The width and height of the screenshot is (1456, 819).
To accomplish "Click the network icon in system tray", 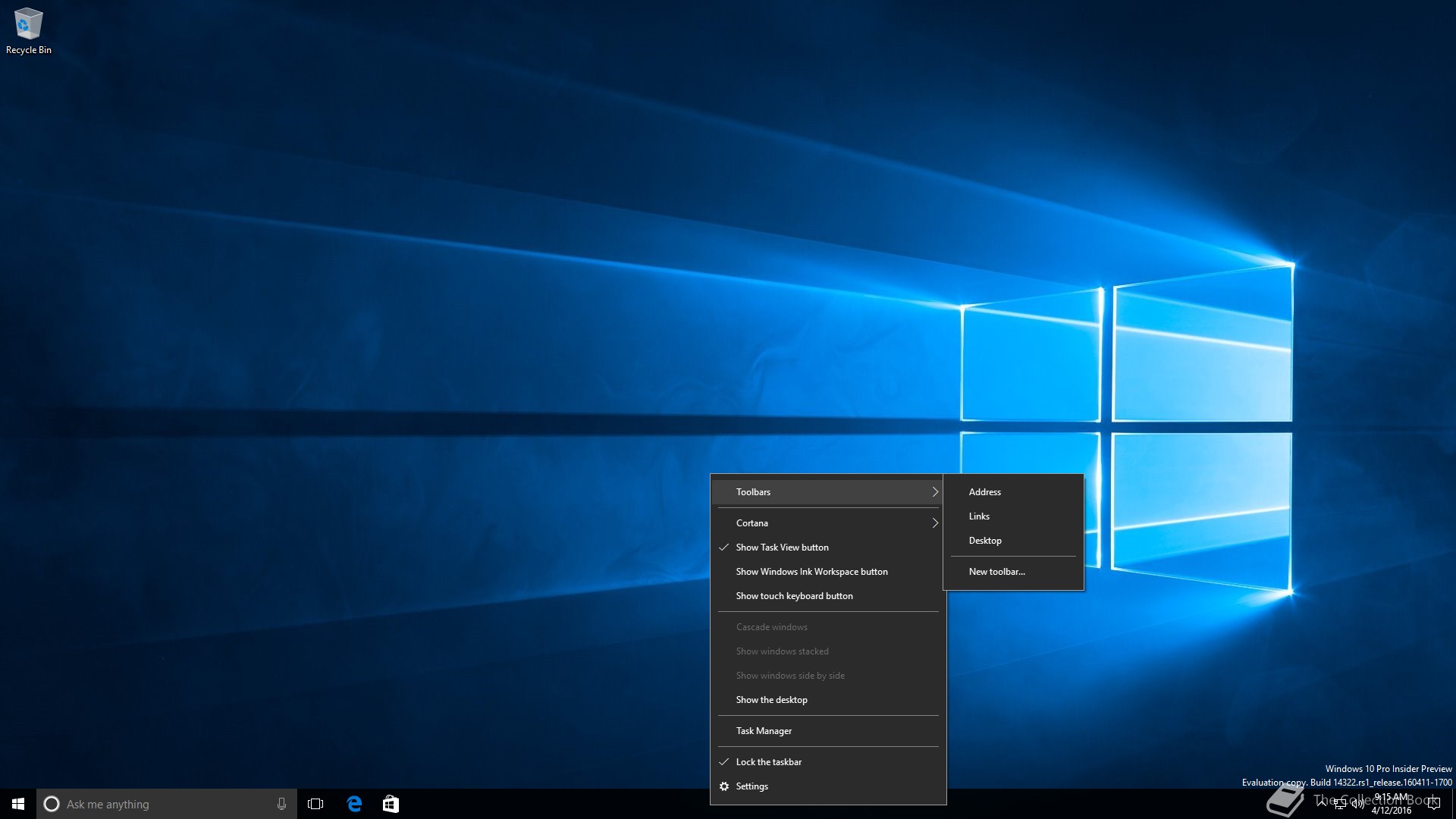I will click(x=1340, y=804).
